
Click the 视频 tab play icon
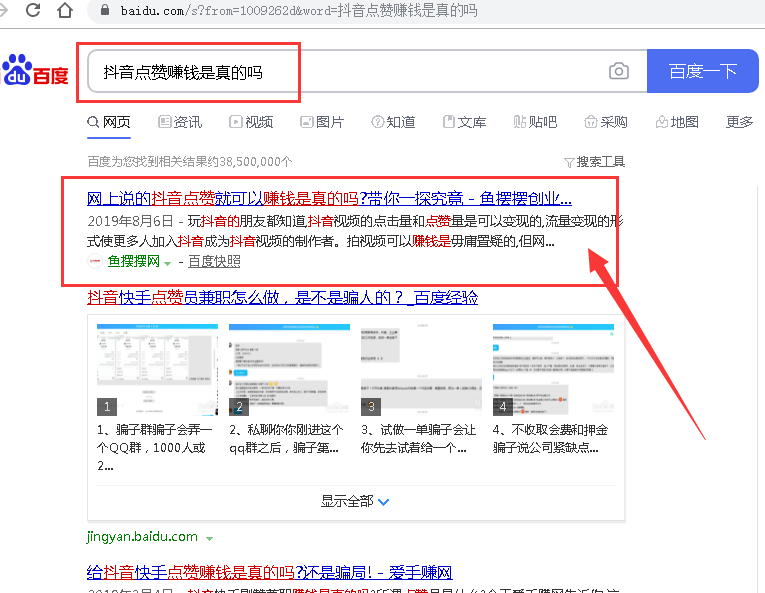pyautogui.click(x=236, y=122)
